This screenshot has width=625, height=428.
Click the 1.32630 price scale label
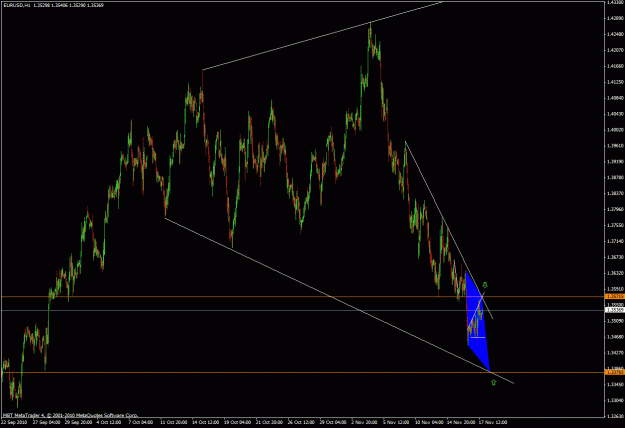coord(615,416)
